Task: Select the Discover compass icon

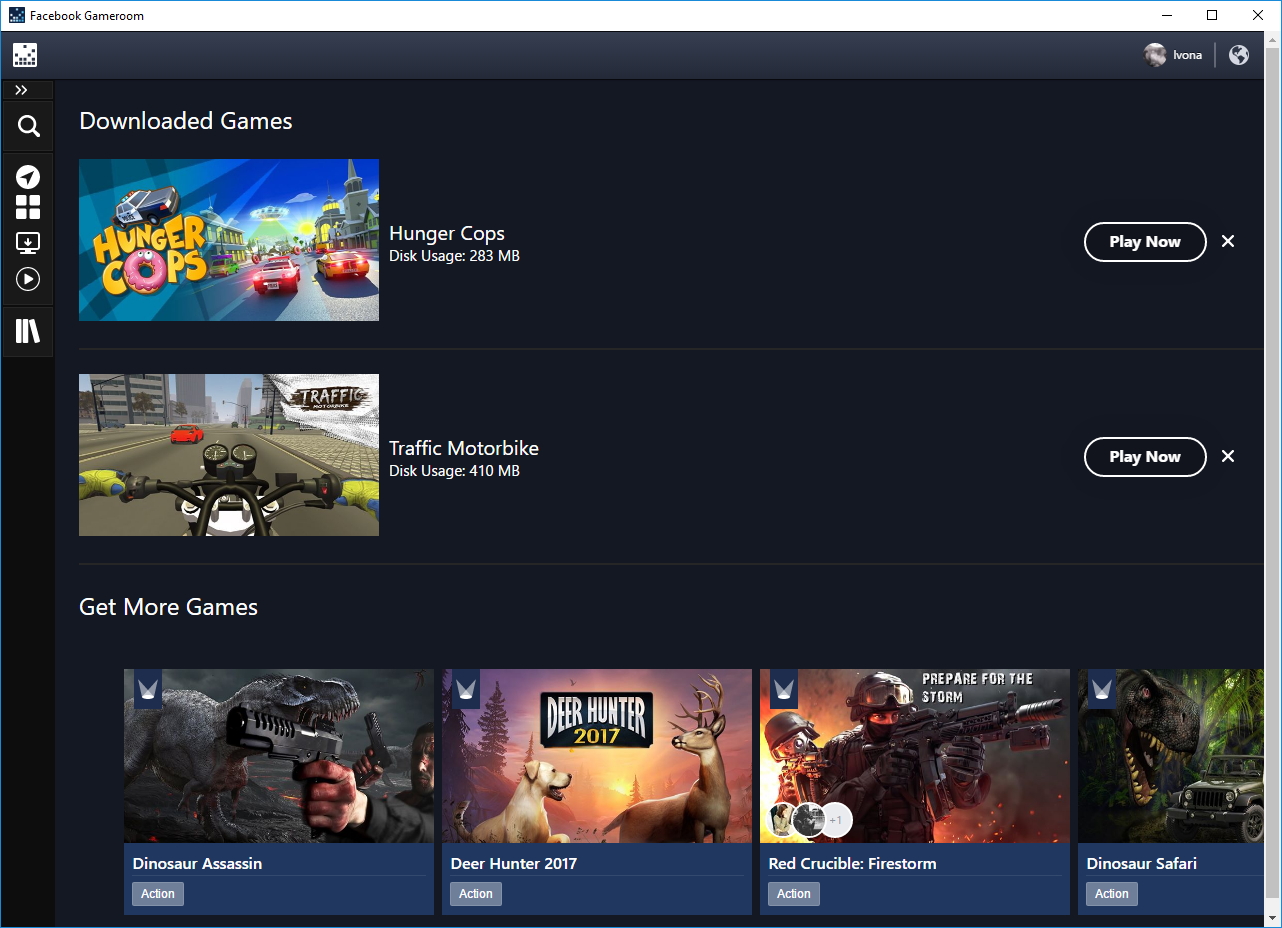Action: 27,176
